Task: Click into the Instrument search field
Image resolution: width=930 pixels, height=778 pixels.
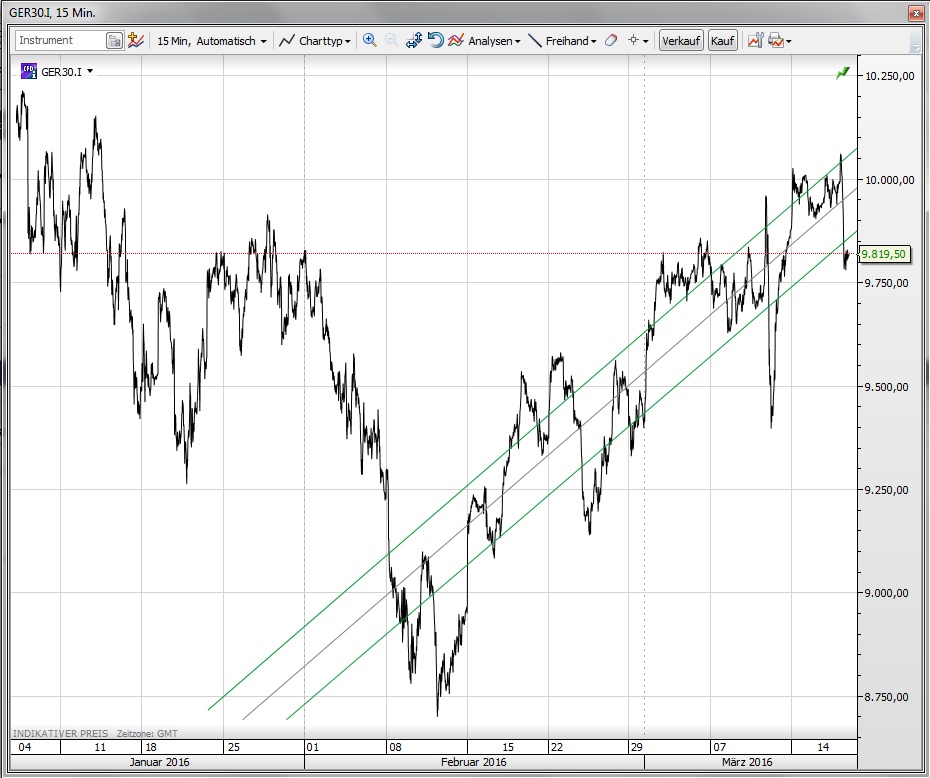Action: click(60, 41)
